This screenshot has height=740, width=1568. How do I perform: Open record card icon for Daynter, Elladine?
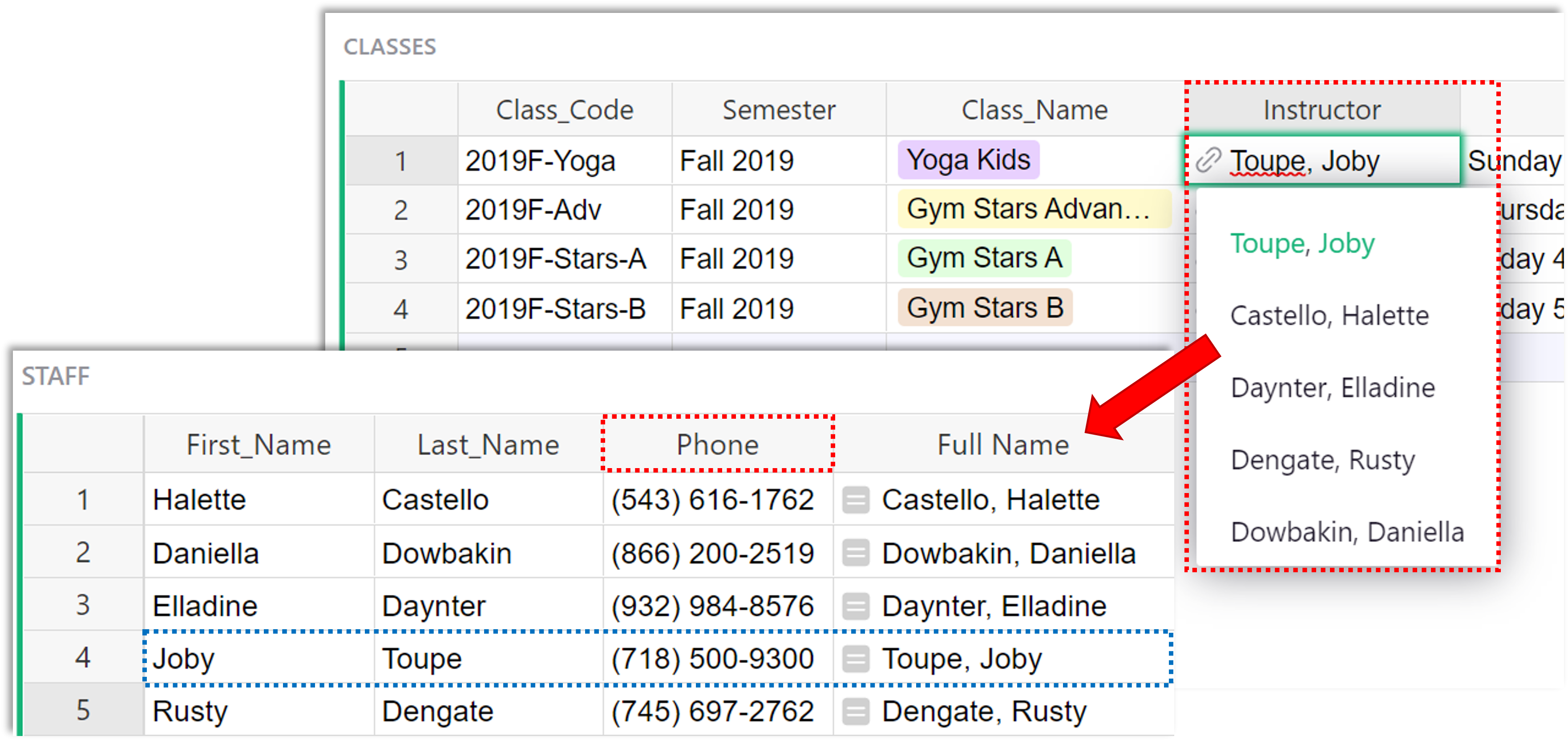(x=856, y=606)
